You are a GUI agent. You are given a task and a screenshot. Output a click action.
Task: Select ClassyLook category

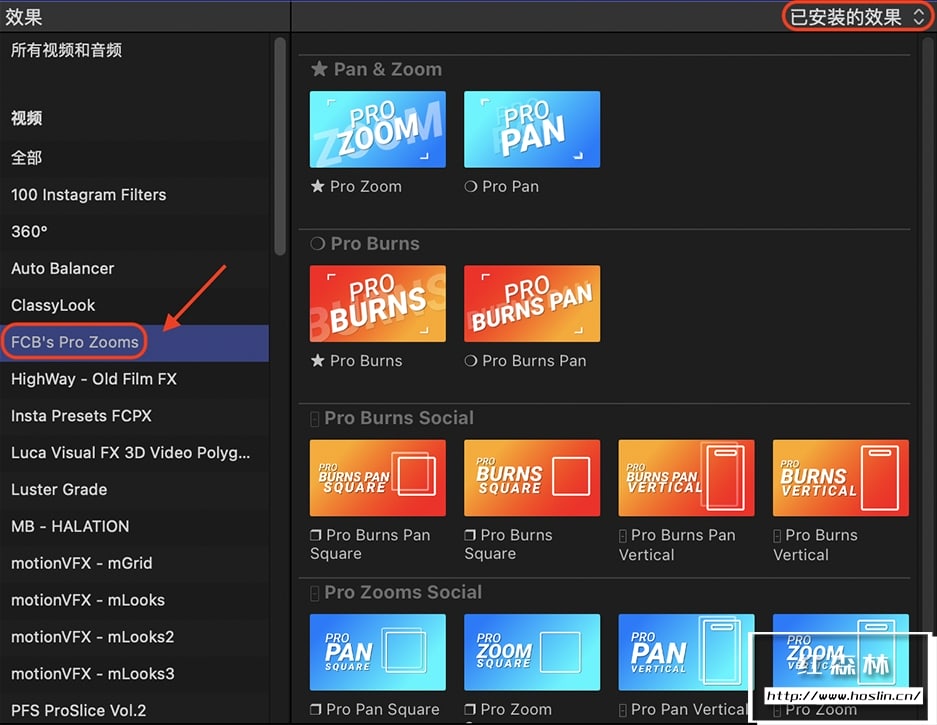tap(134, 305)
